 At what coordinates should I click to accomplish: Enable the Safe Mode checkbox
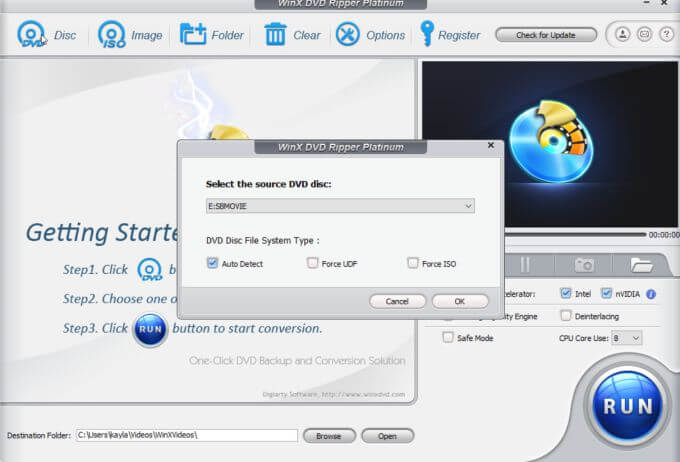(x=448, y=337)
